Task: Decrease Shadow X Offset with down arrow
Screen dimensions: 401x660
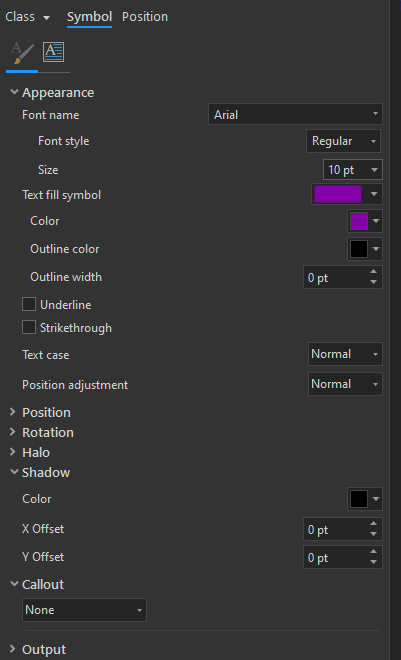Action: coord(373,534)
